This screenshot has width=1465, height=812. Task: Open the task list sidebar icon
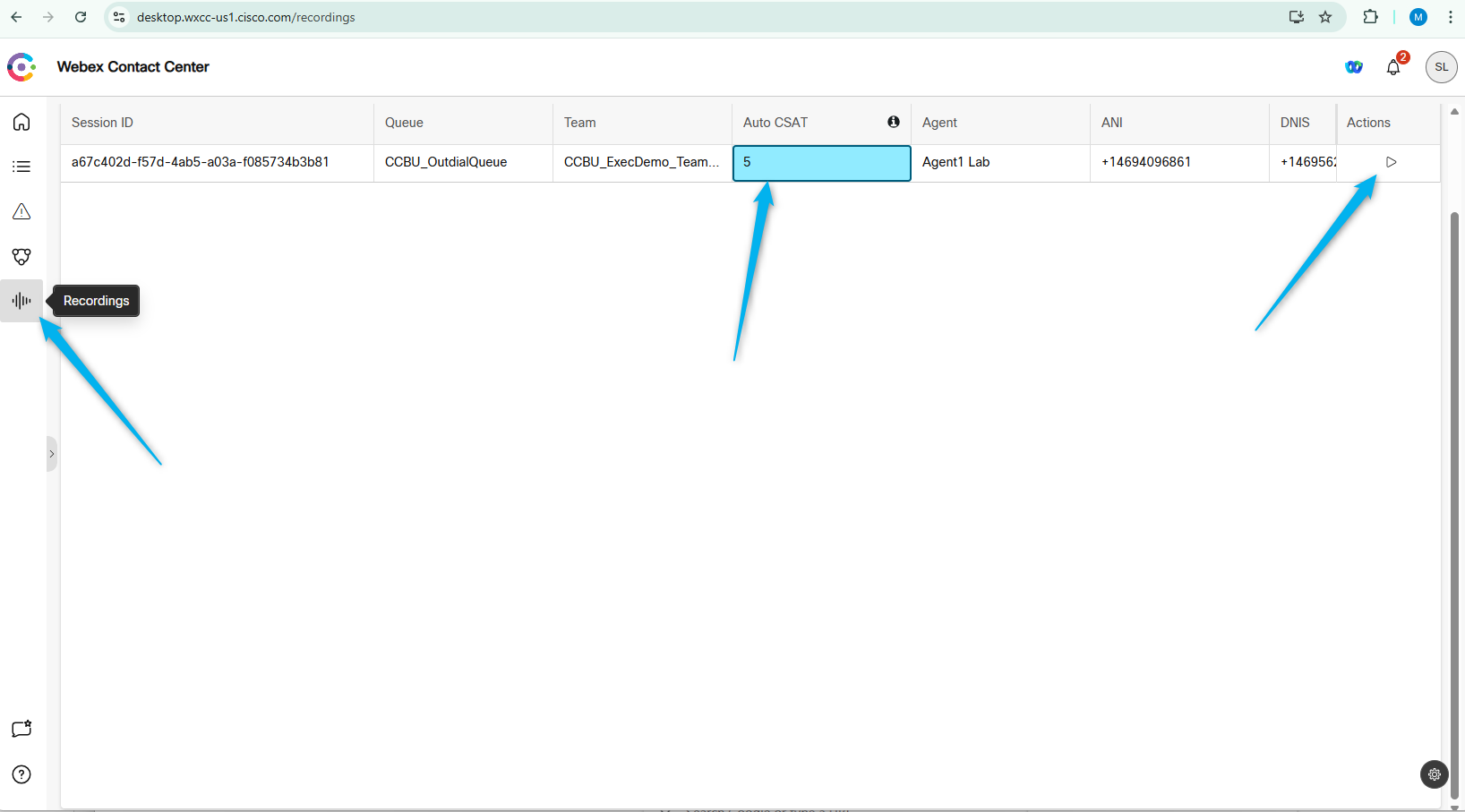coord(21,167)
